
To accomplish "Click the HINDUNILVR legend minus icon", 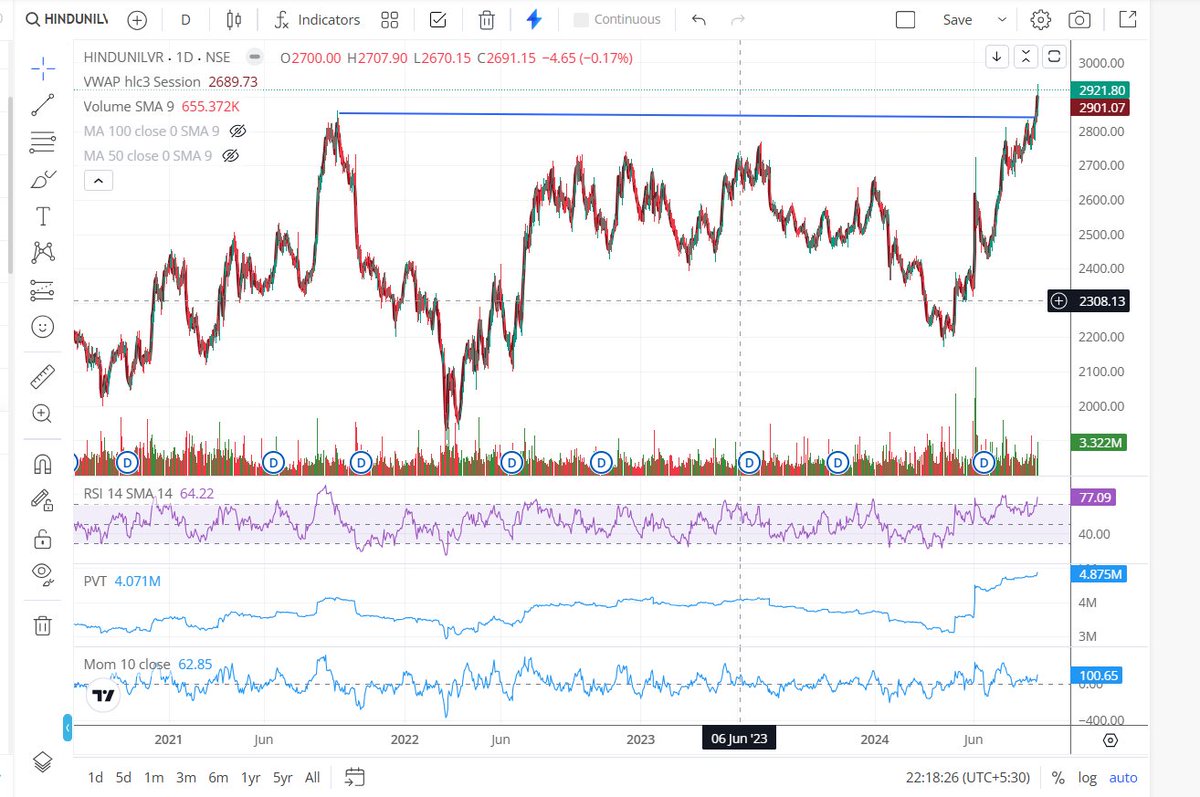I will [255, 58].
